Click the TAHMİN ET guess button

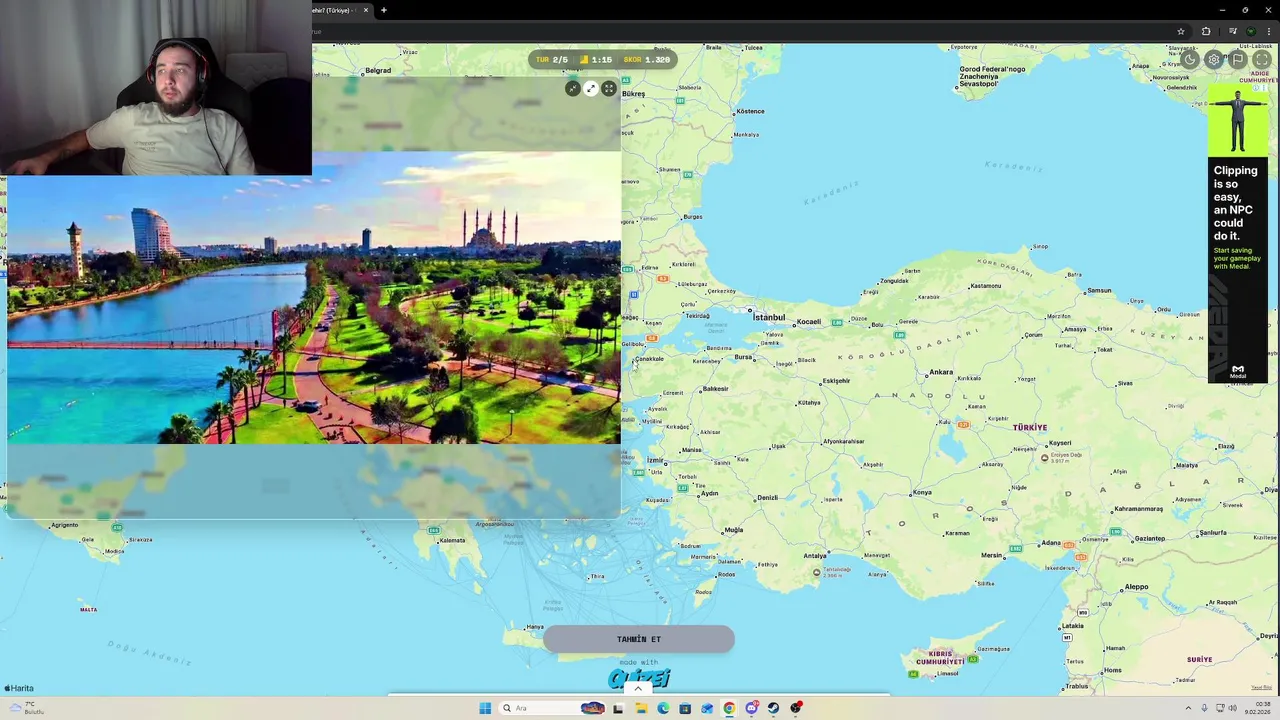[x=639, y=639]
